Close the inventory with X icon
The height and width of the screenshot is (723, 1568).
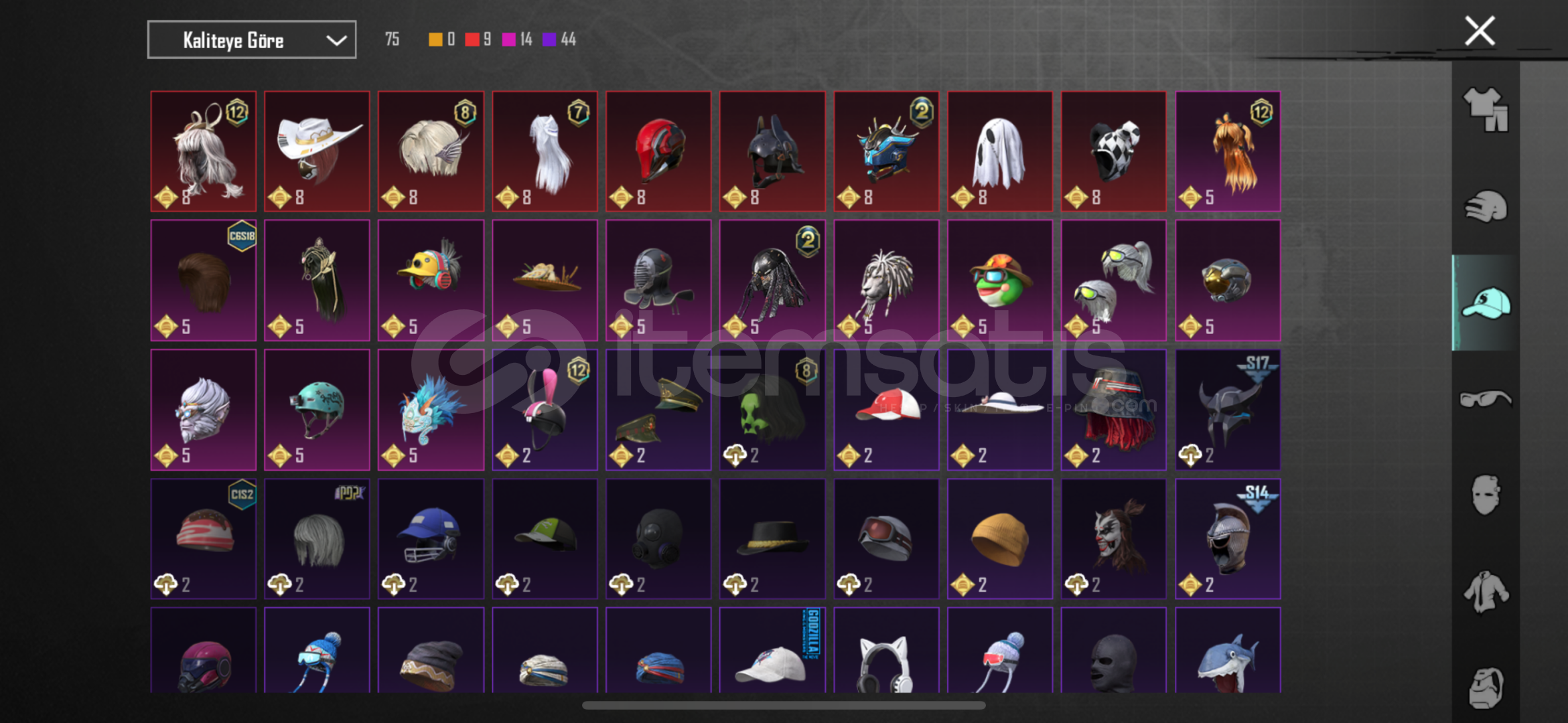click(x=1480, y=31)
